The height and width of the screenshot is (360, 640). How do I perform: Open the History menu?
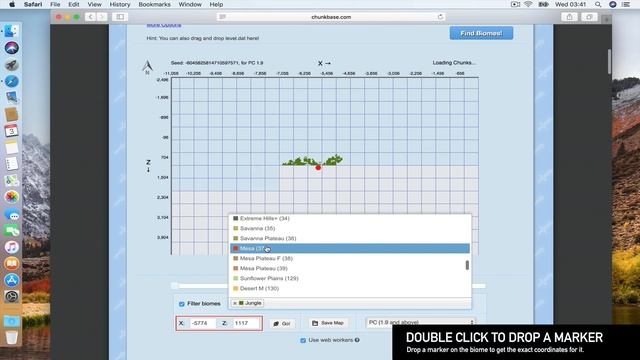pyautogui.click(x=120, y=4)
